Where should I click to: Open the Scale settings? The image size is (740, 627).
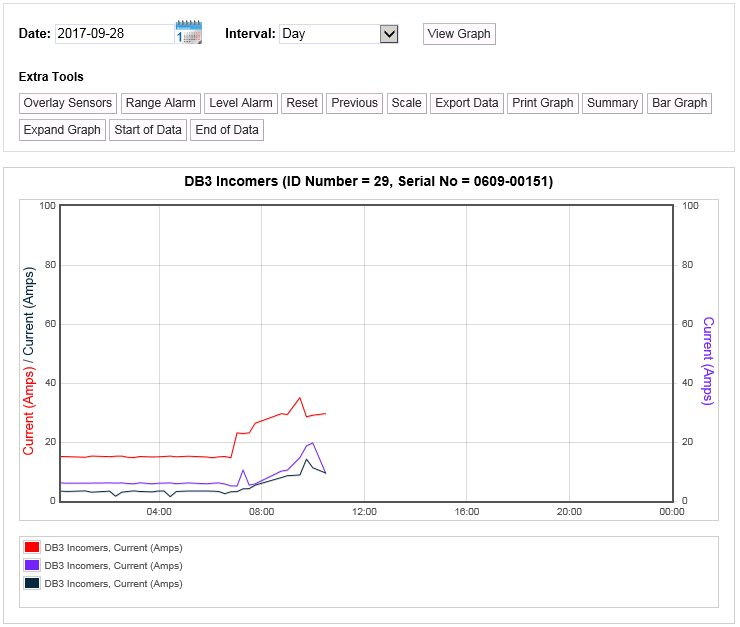click(x=406, y=103)
